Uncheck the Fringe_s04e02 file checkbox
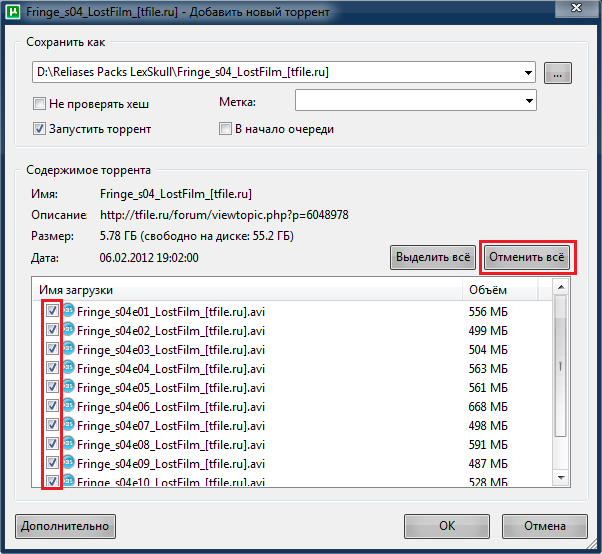Viewport: 602px width, 554px height. pyautogui.click(x=52, y=331)
